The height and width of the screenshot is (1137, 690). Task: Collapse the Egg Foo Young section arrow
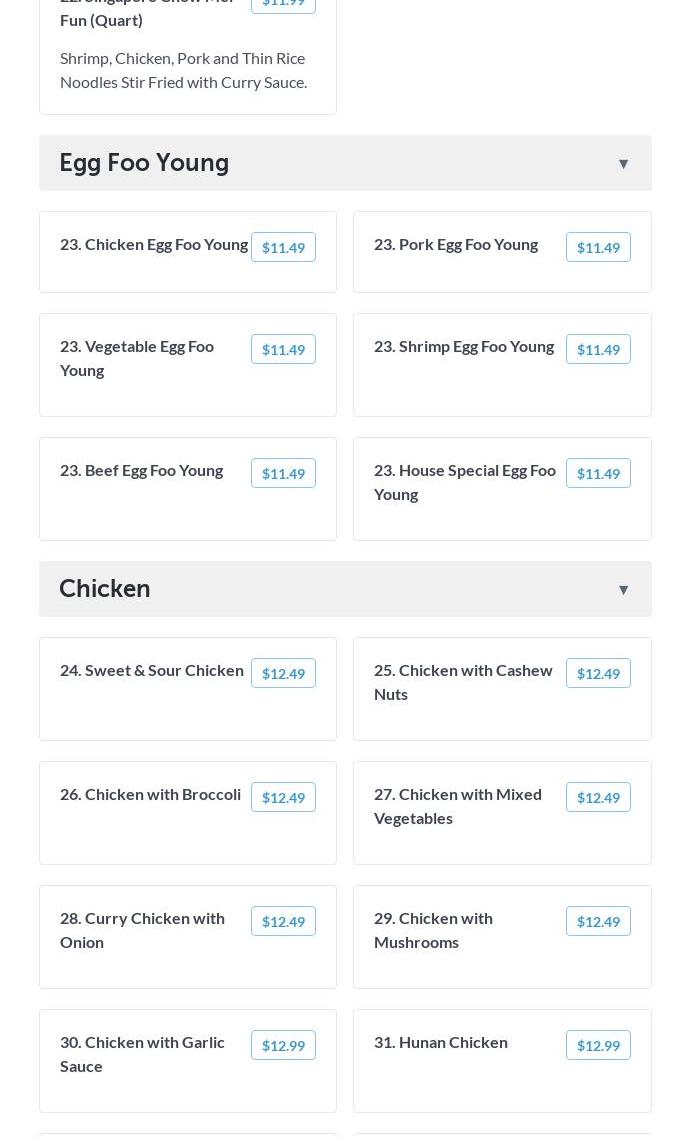pos(623,164)
